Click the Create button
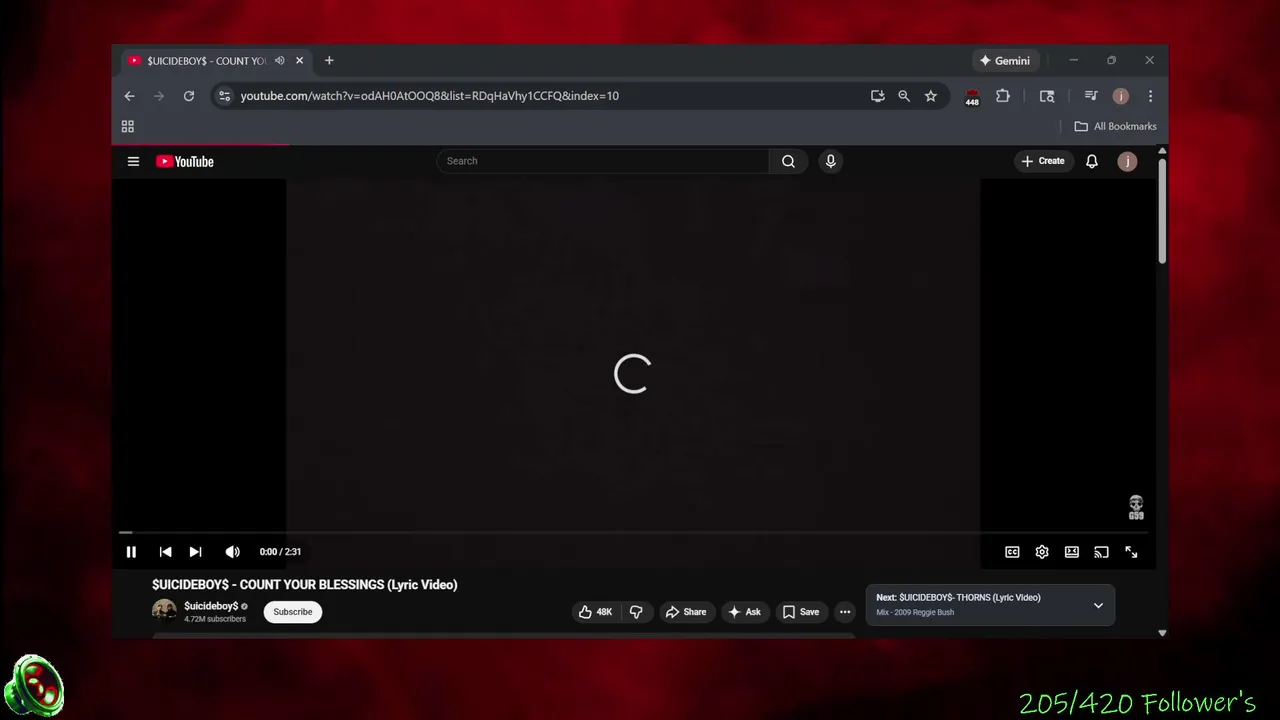The image size is (1280, 720). click(1043, 161)
